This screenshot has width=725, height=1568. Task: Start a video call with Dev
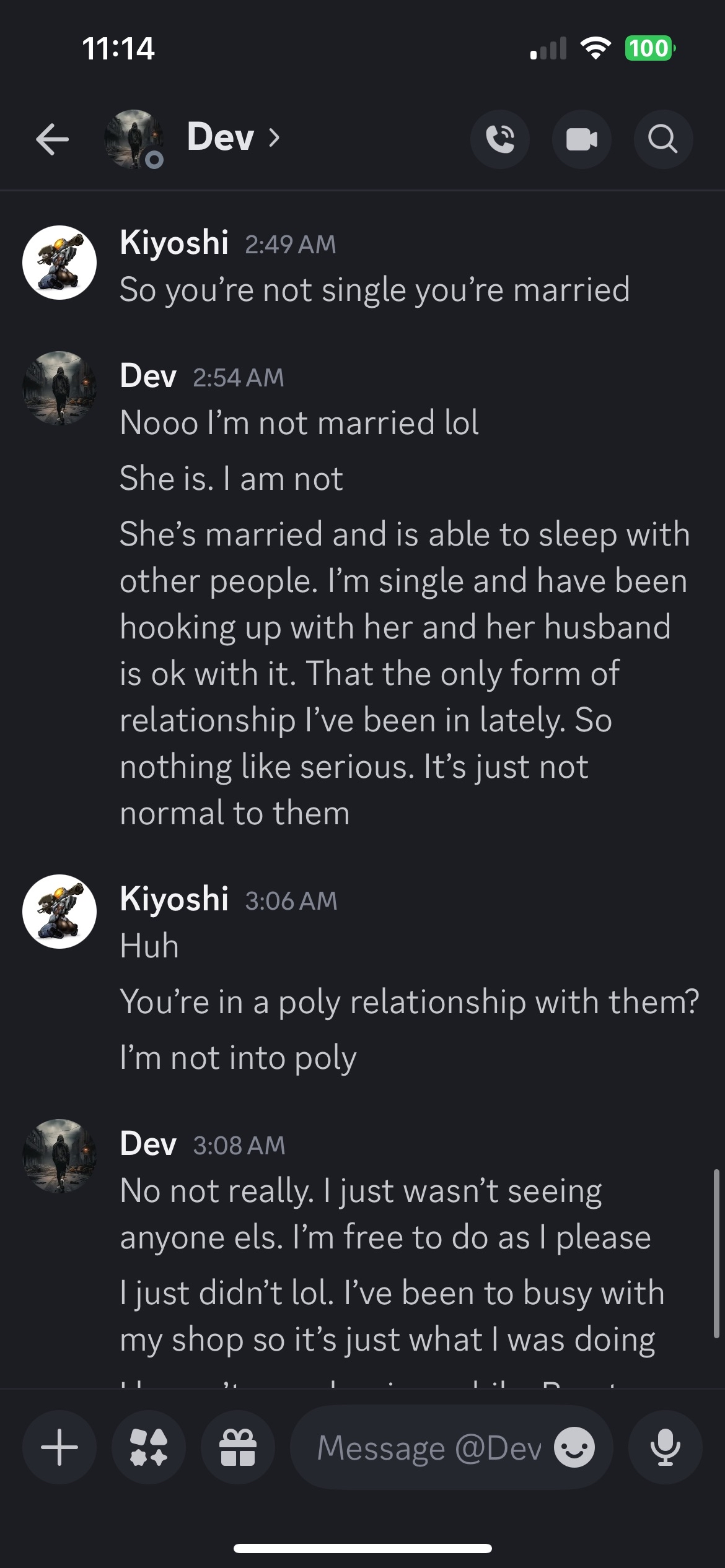[x=581, y=139]
